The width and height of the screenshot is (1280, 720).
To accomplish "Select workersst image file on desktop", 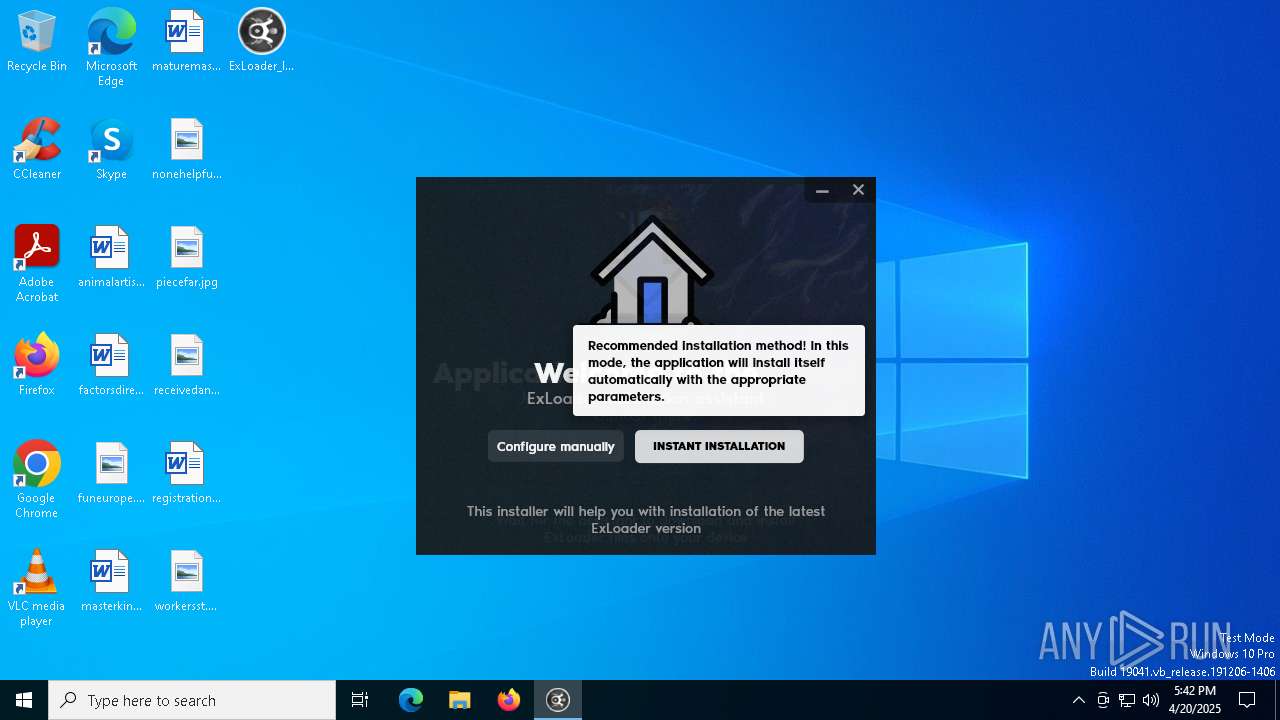I will click(x=186, y=582).
